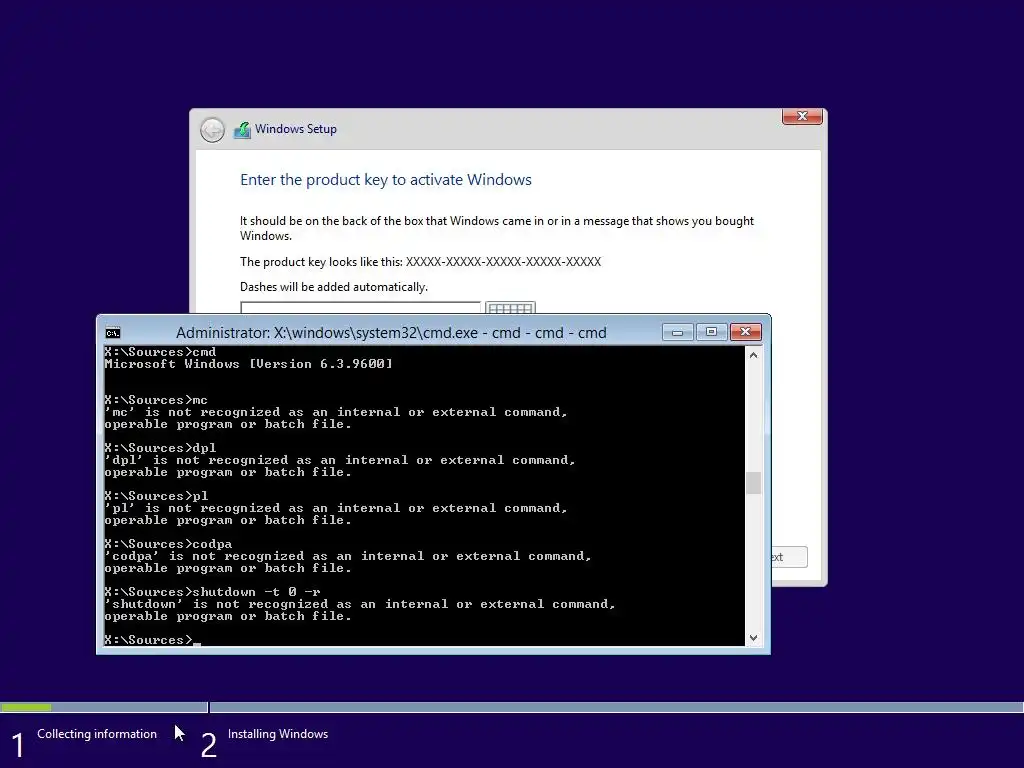Click the 'Collecting information' step label

[x=97, y=734]
